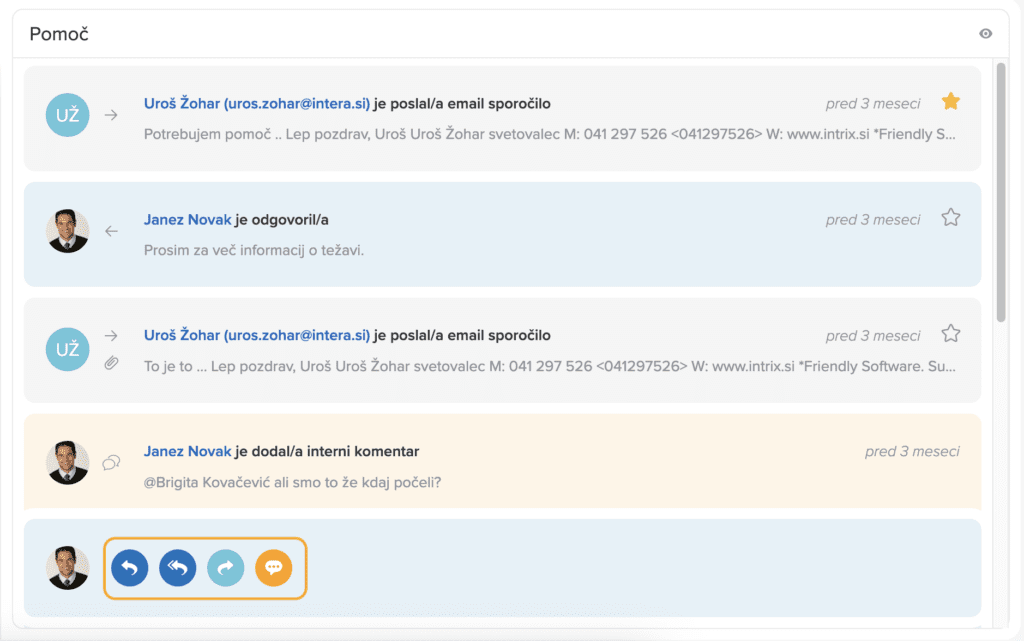Open Janez Novak link in internal comment
Screen dimensions: 1024x641
[x=187, y=452]
